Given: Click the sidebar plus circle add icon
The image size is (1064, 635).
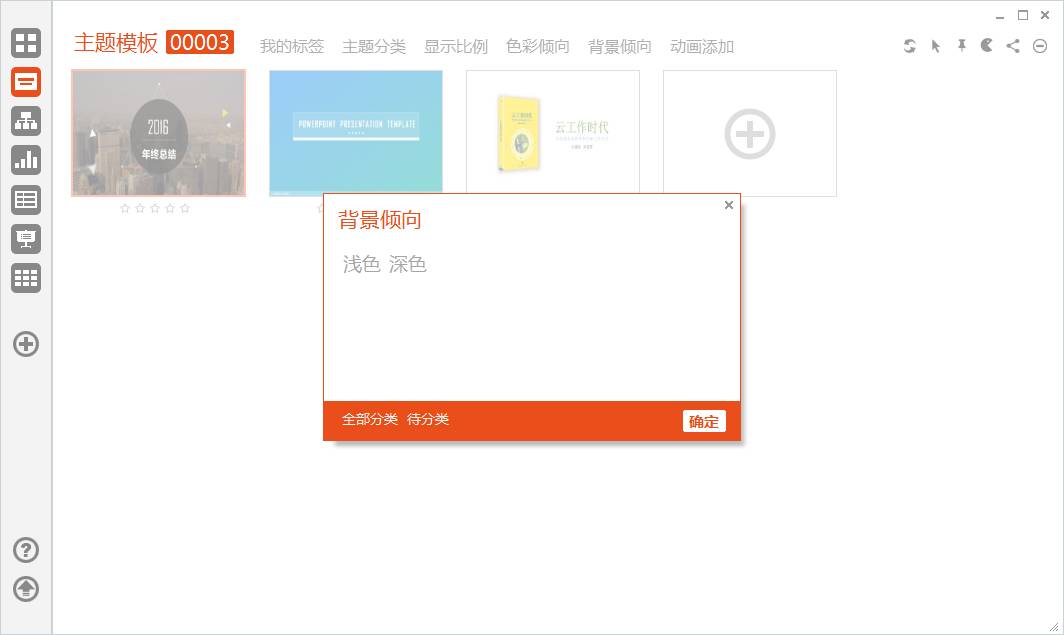Looking at the screenshot, I should point(26,344).
